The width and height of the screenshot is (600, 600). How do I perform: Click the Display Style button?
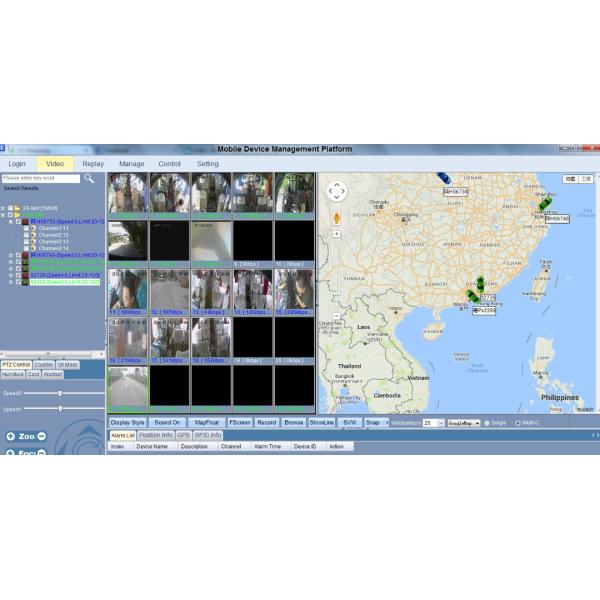[127, 422]
